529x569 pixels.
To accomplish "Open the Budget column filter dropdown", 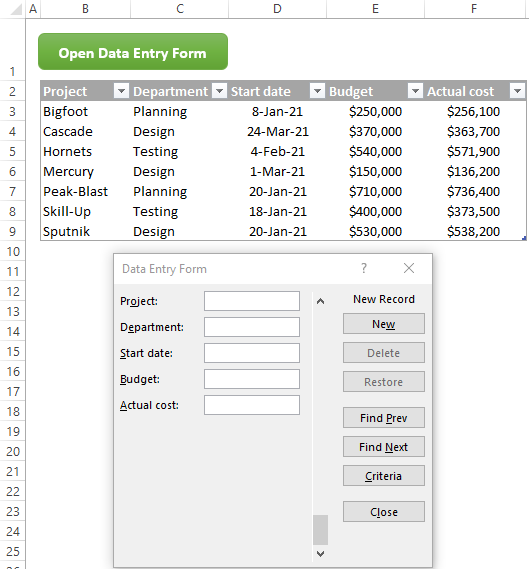I will coord(415,91).
